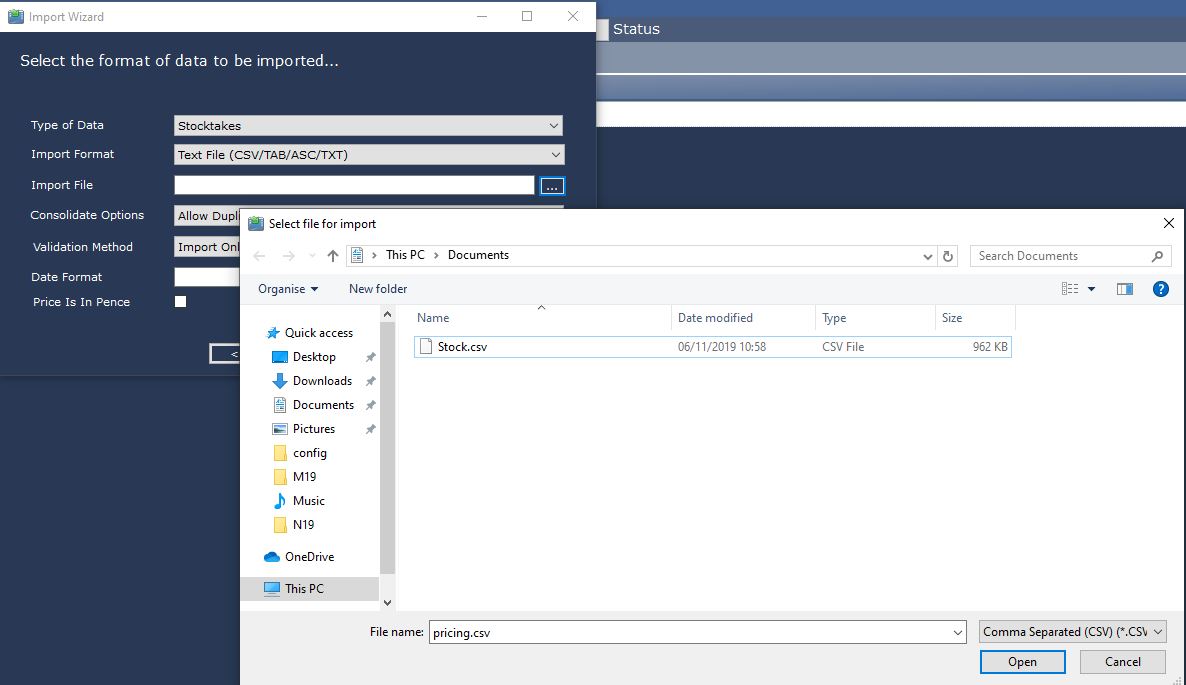Viewport: 1186px width, 685px height.
Task: Click the Downloads arrow icon in sidebar
Action: tap(280, 381)
